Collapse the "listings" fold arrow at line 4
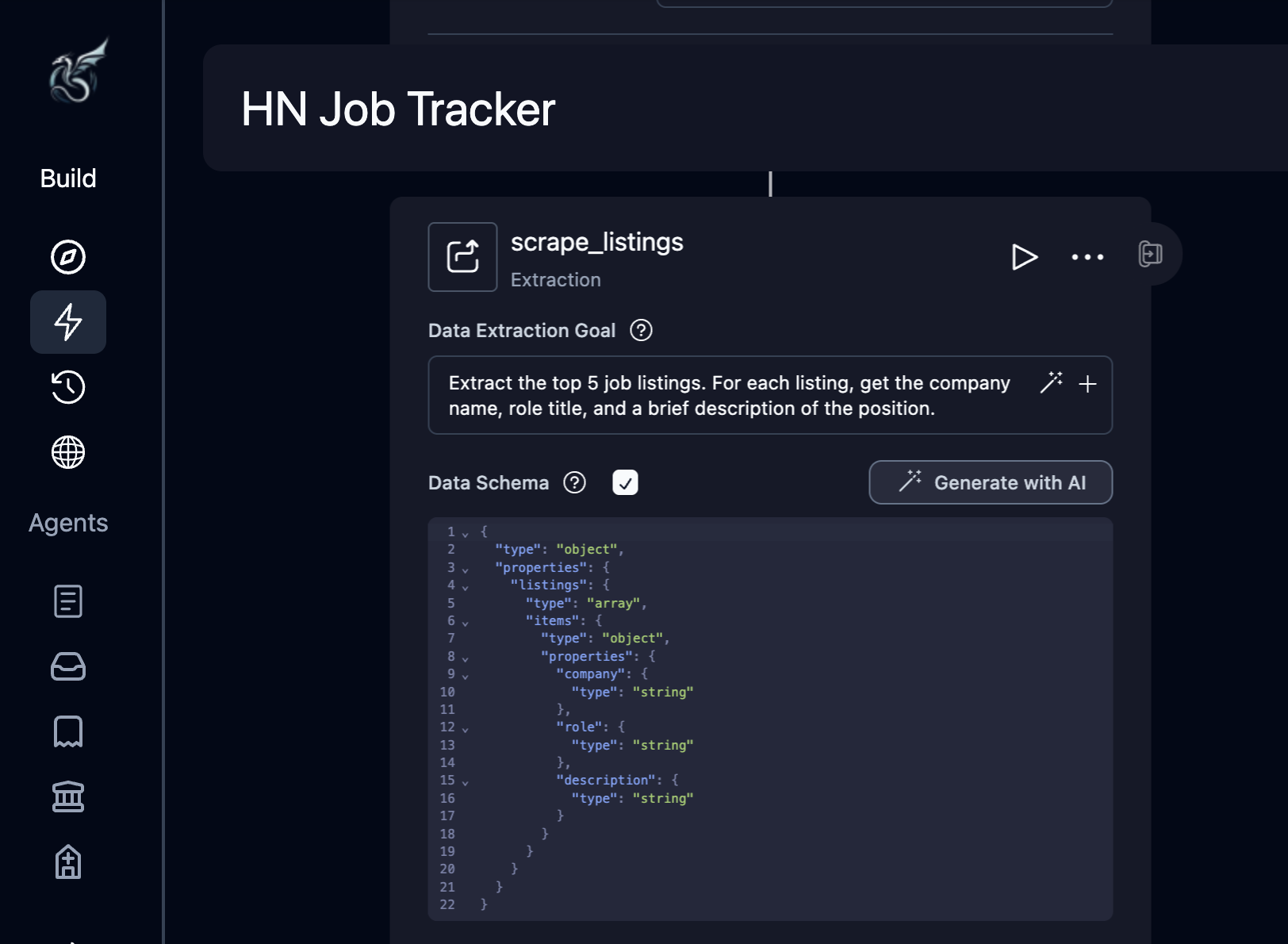1288x944 pixels. pyautogui.click(x=466, y=587)
